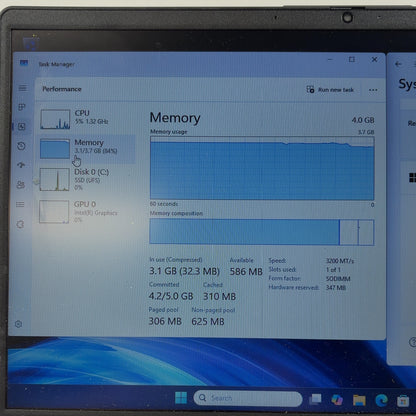
Task: Open the Users sidebar icon
Action: click(x=21, y=184)
